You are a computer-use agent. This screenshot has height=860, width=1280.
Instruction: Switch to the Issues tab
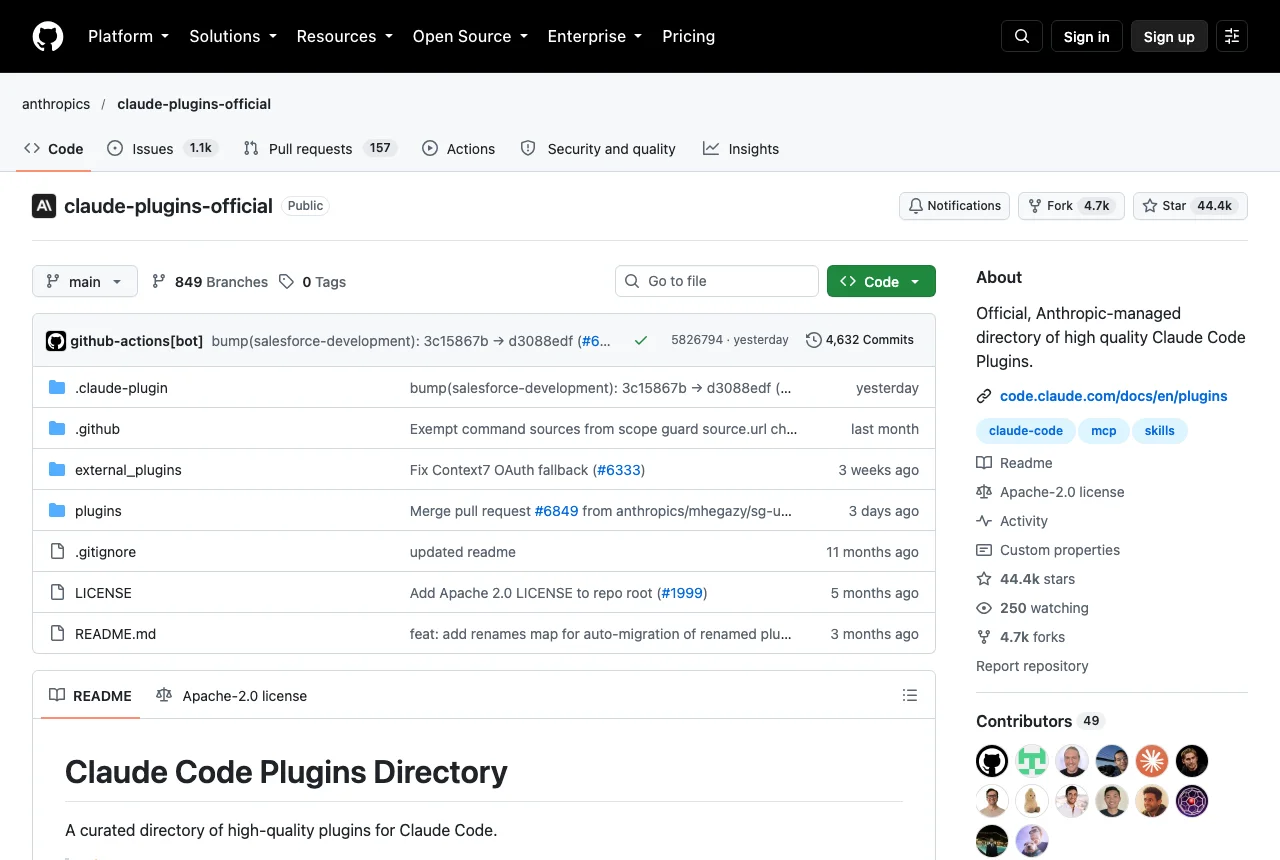click(x=162, y=148)
